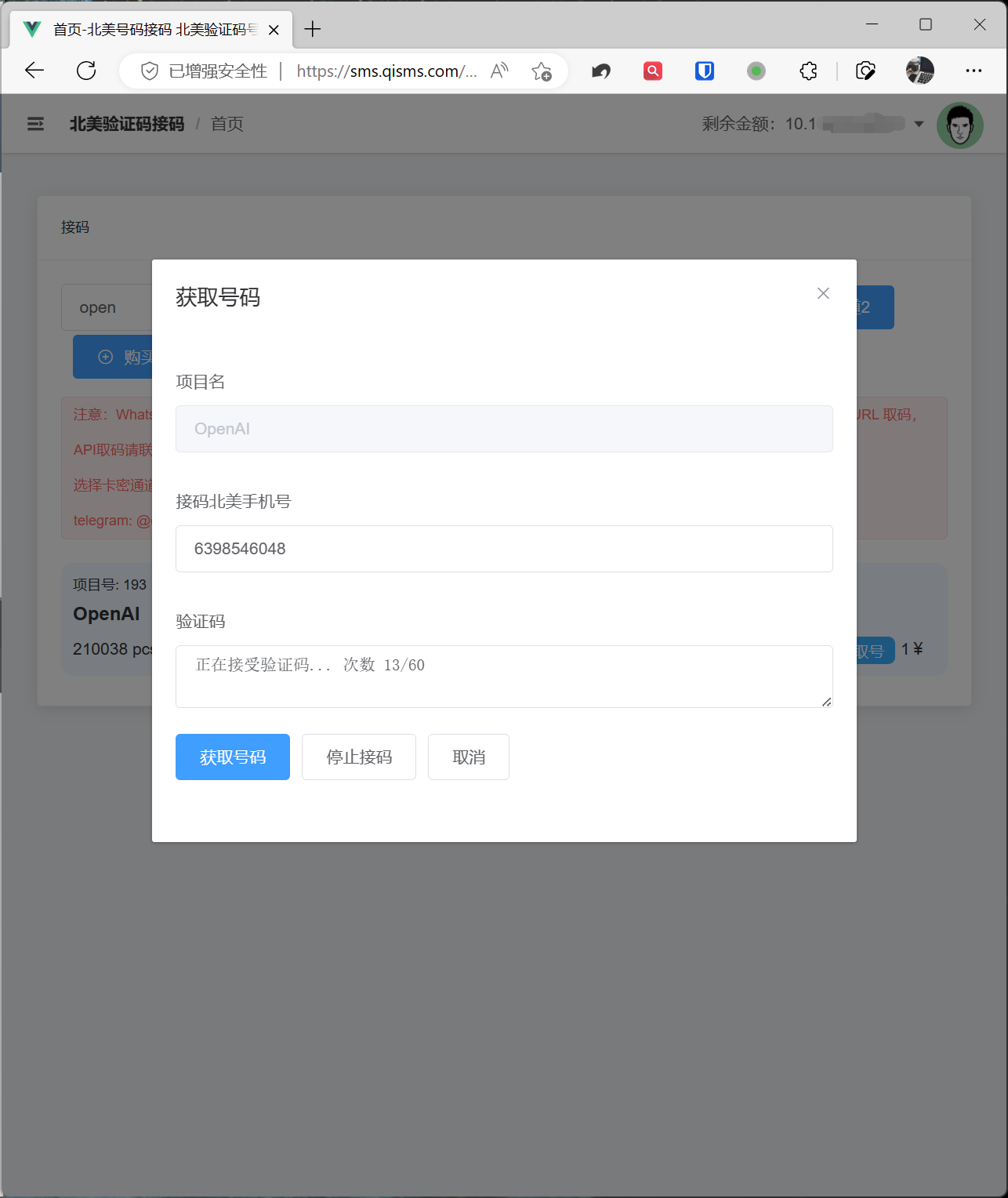Open the user avatar menu top right
Screen dimensions: 1008x1198
pos(959,125)
